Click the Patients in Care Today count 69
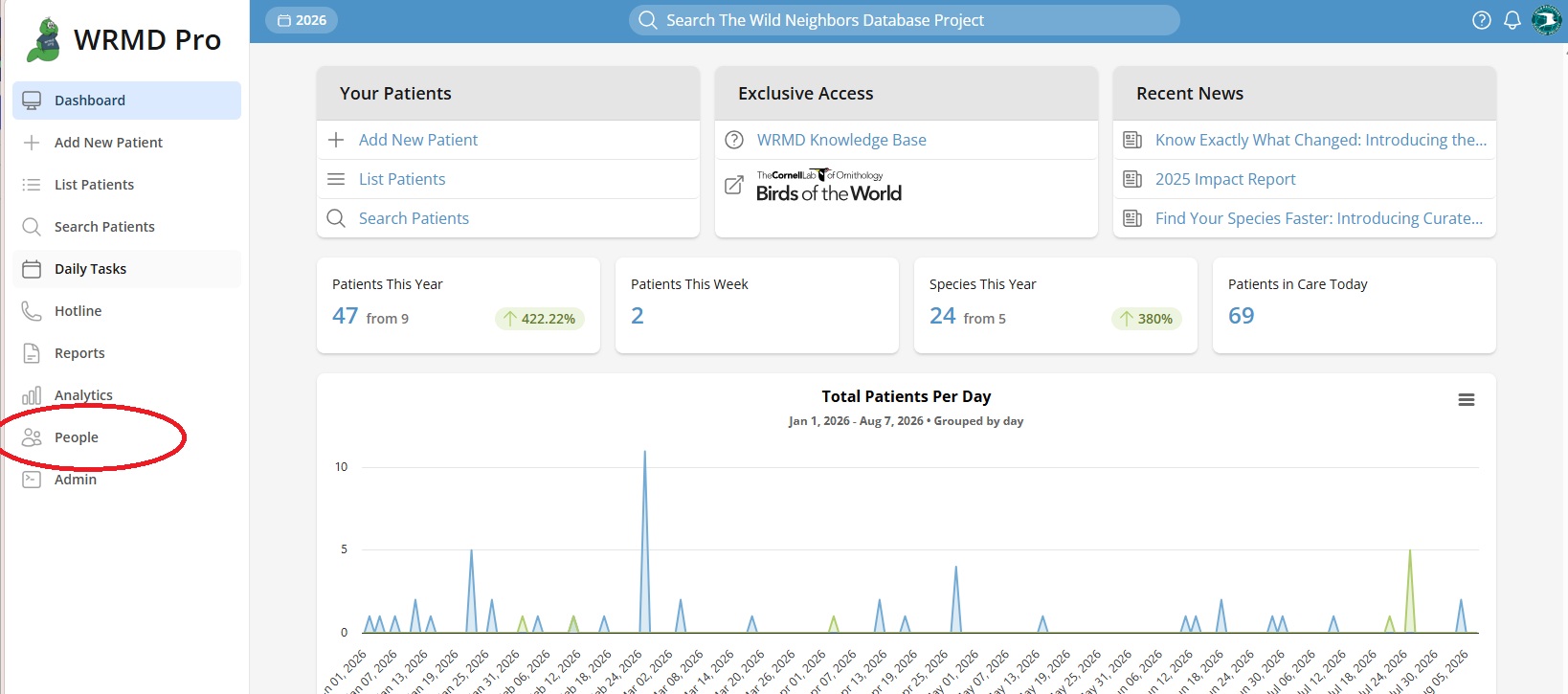Image resolution: width=1568 pixels, height=694 pixels. coord(1241,316)
